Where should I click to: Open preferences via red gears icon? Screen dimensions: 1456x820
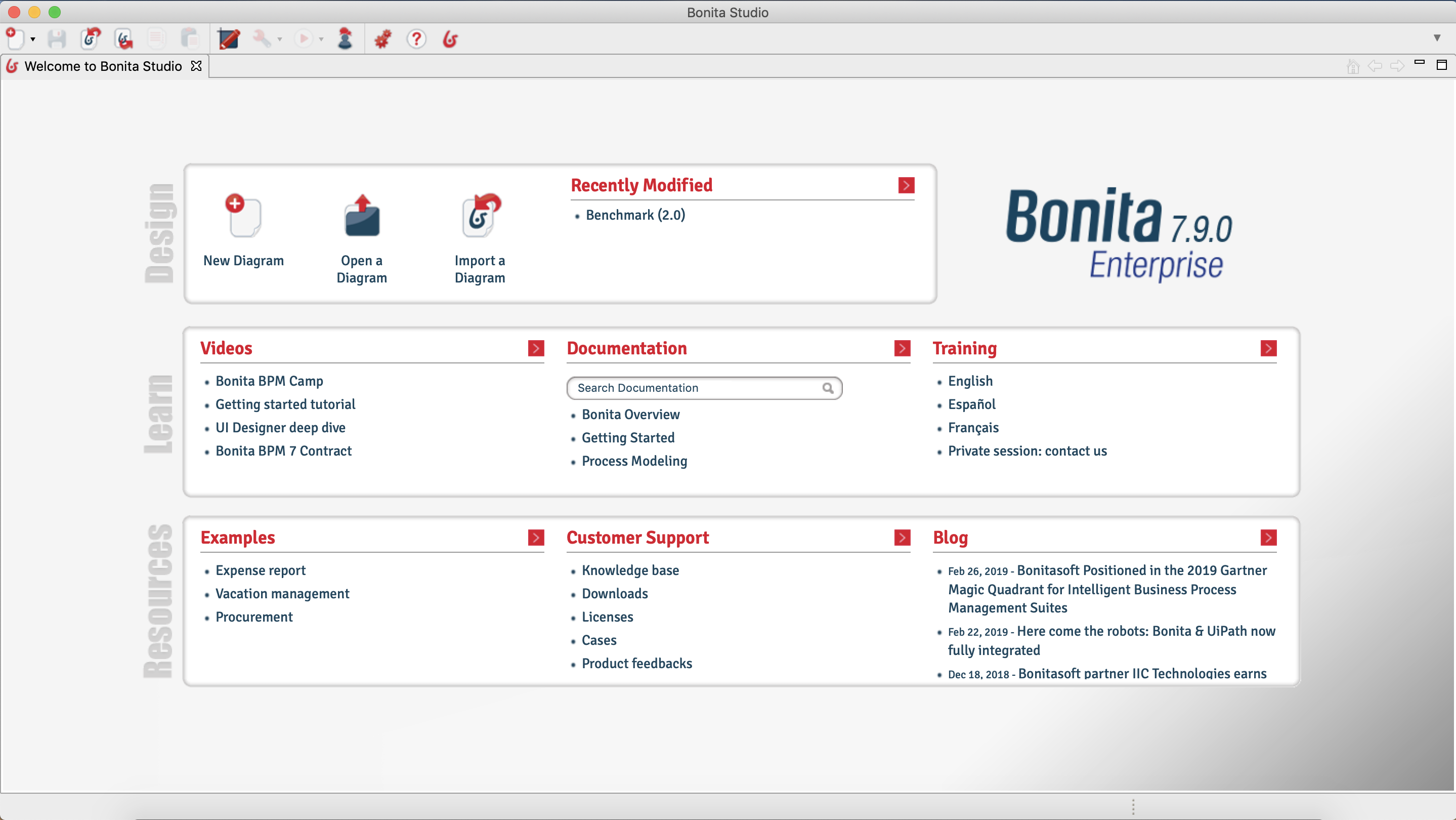(x=382, y=38)
